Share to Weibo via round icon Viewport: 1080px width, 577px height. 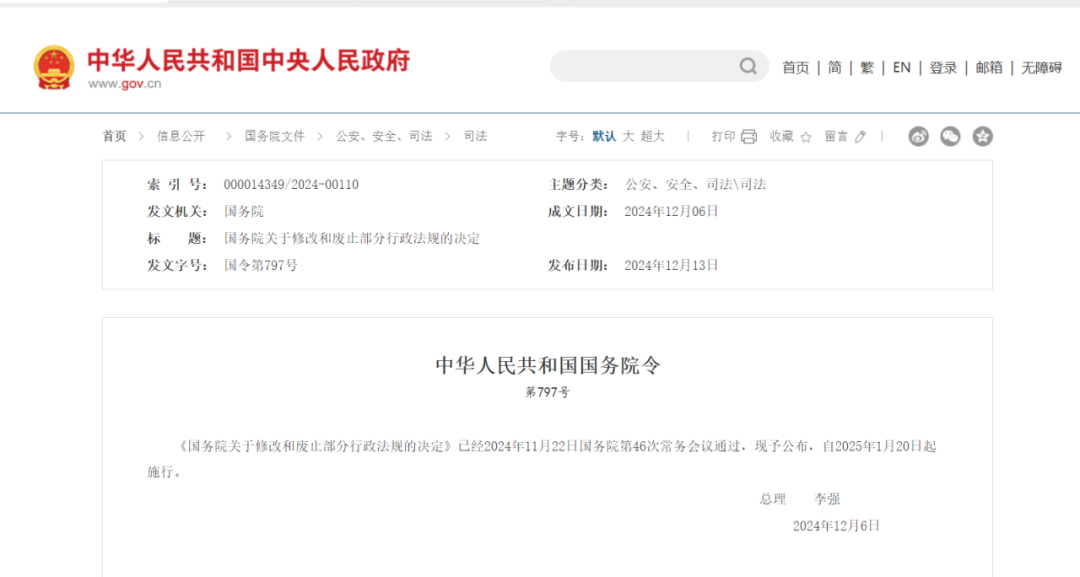(x=918, y=136)
